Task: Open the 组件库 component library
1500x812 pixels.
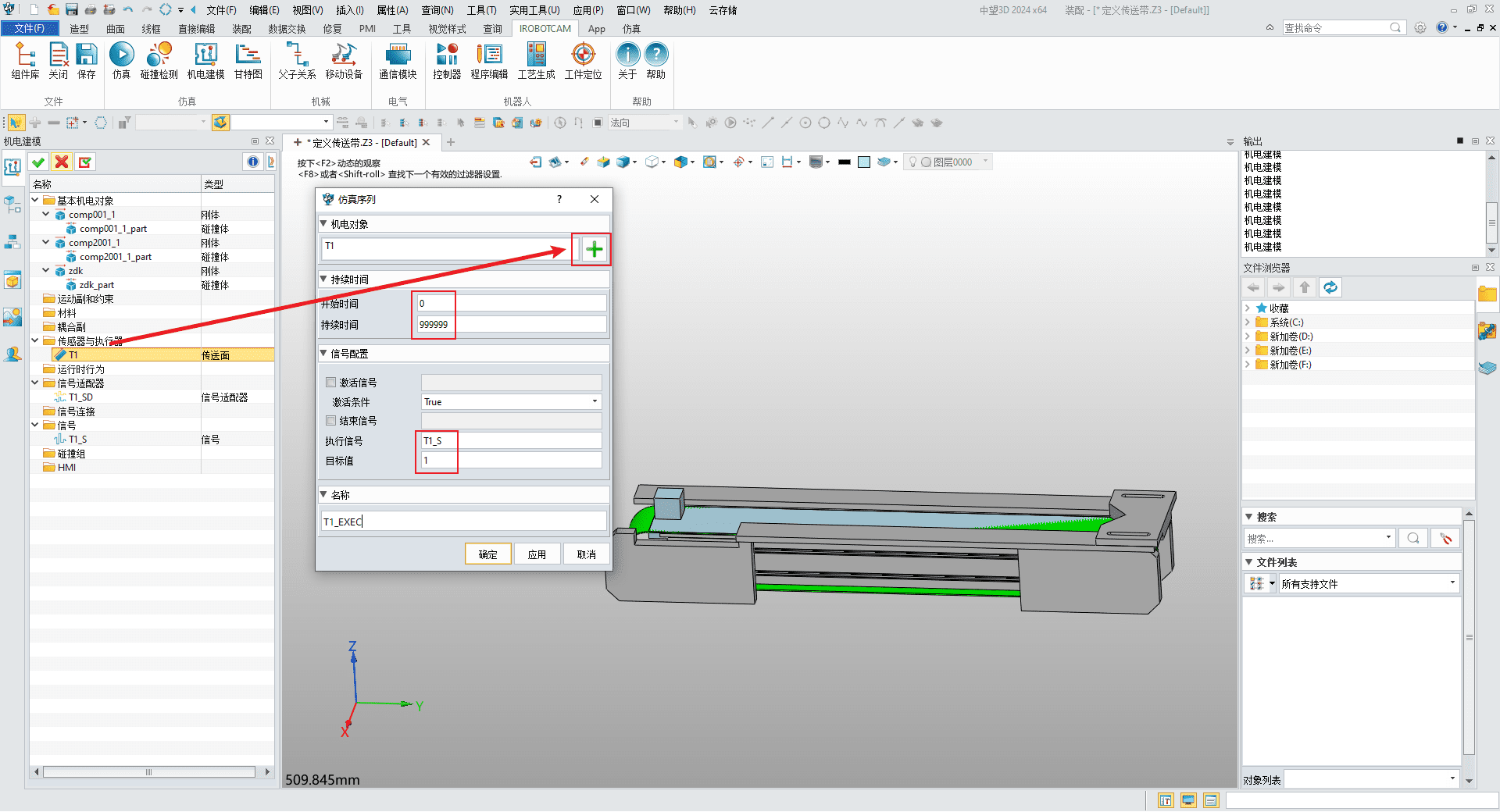Action: click(x=25, y=61)
